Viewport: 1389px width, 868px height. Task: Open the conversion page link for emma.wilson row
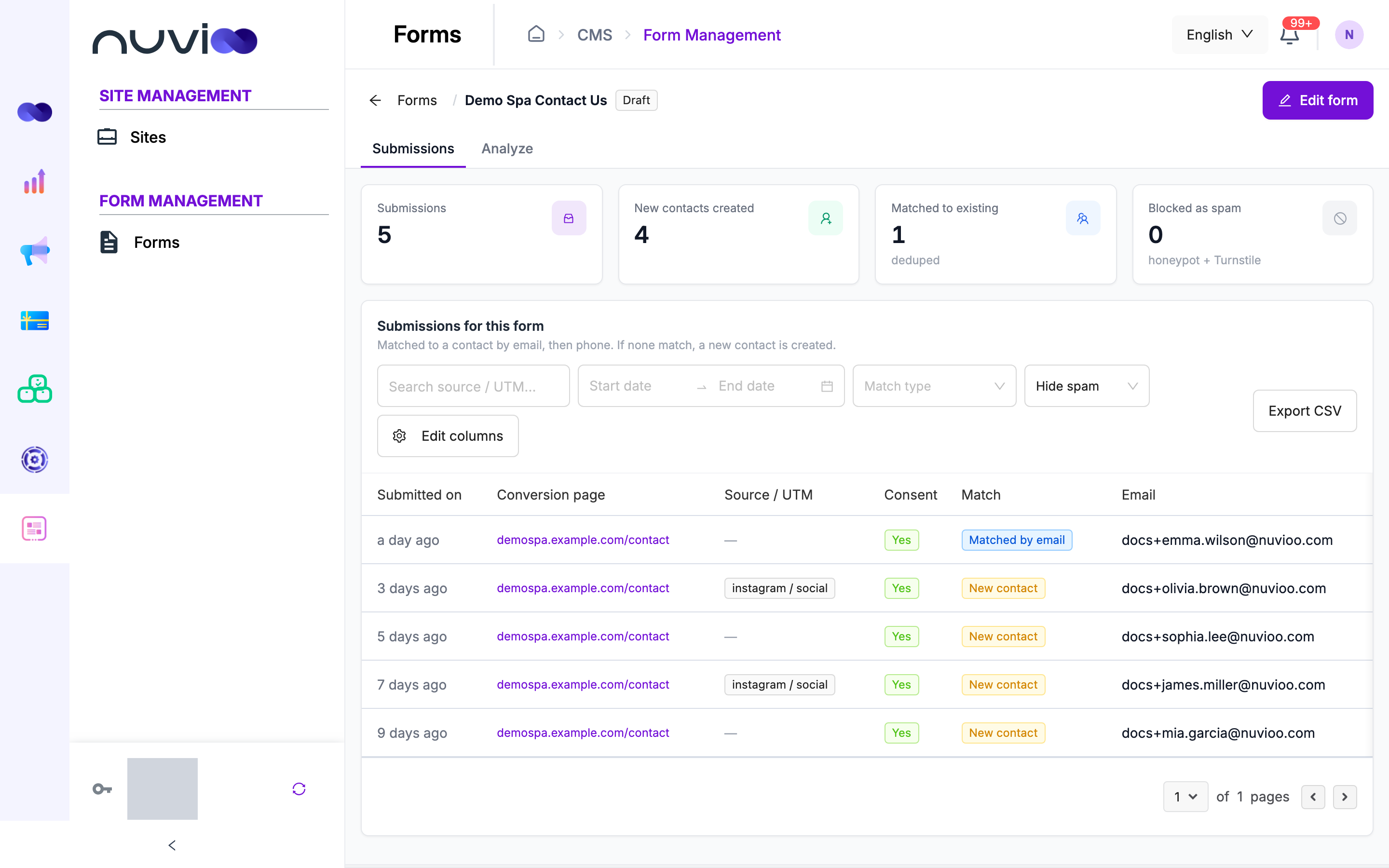(x=583, y=540)
